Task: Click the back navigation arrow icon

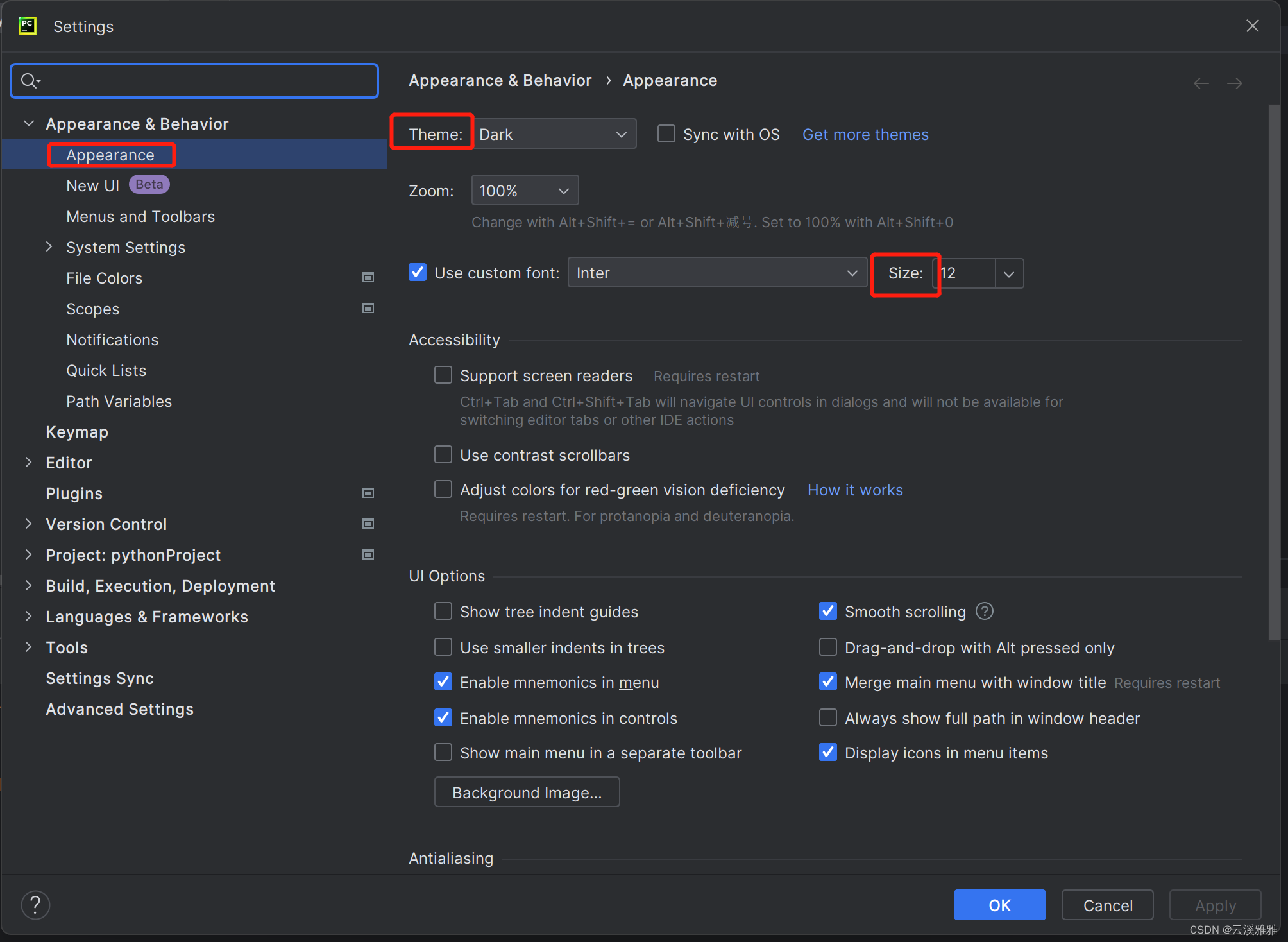Action: pos(1201,83)
